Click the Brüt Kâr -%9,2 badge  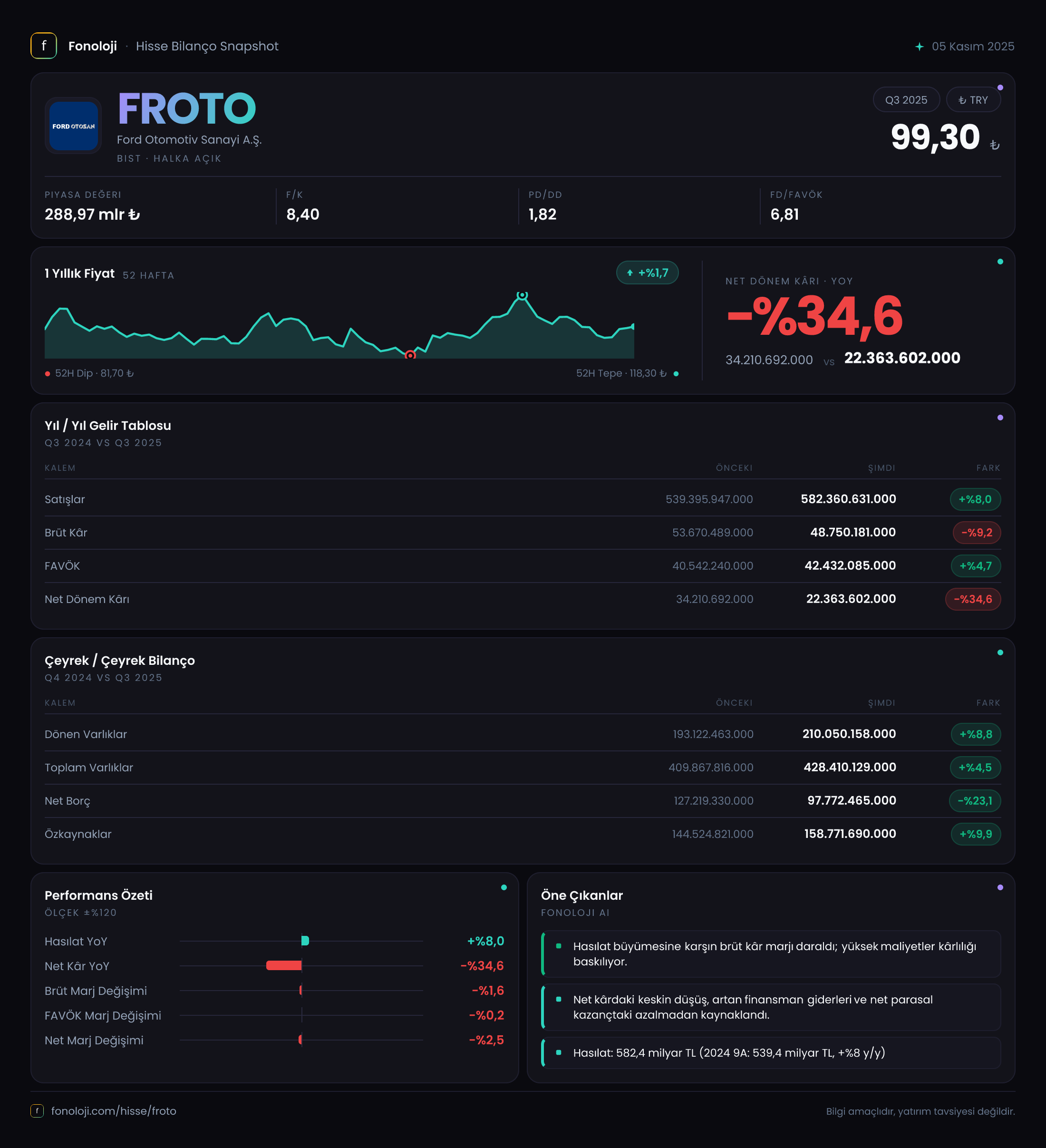[x=977, y=533]
